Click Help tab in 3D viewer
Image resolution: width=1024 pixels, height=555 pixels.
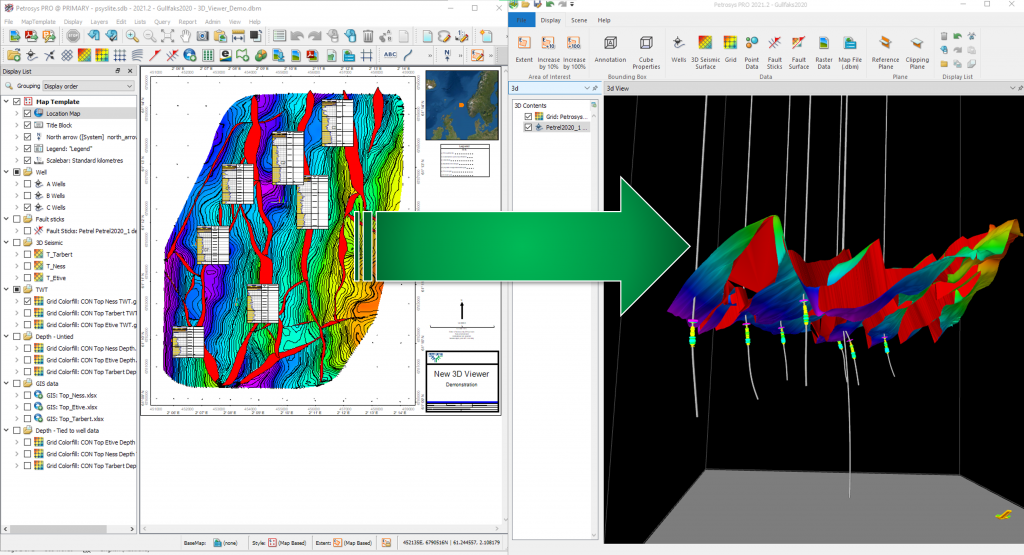pos(604,20)
